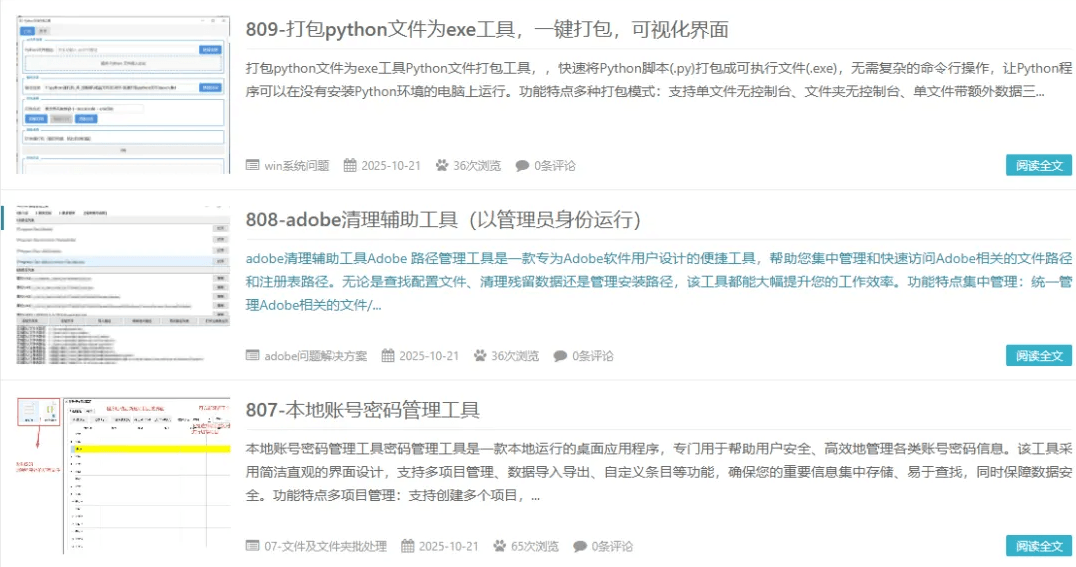Click 0条评论 under the 809 article
This screenshot has height=567, width=1076.
(555, 165)
